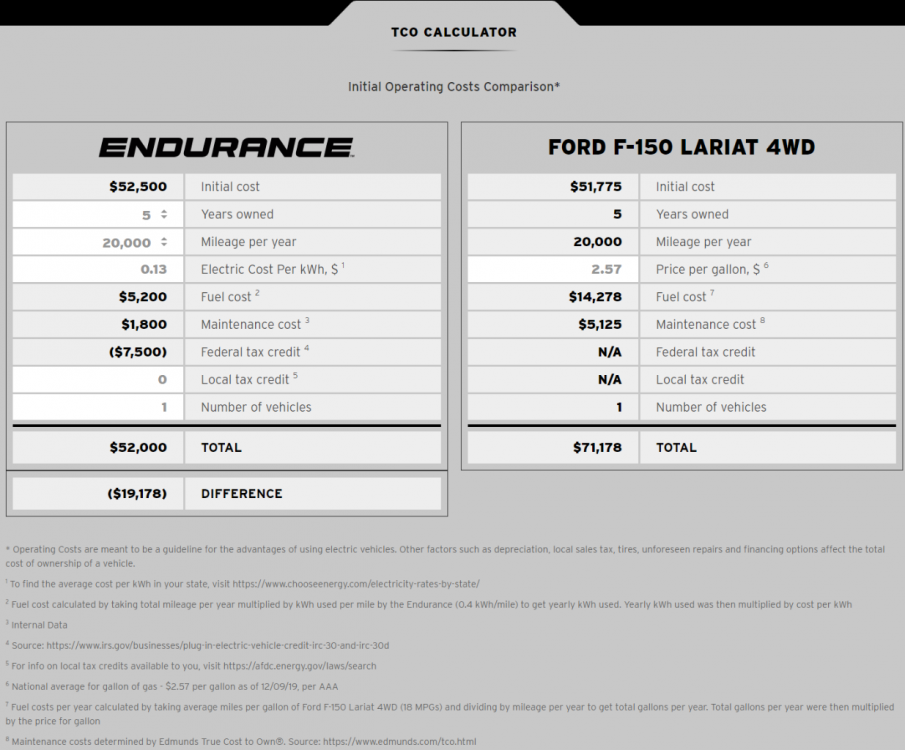Click the Years owned stepper arrows
The image size is (905, 750).
point(164,214)
